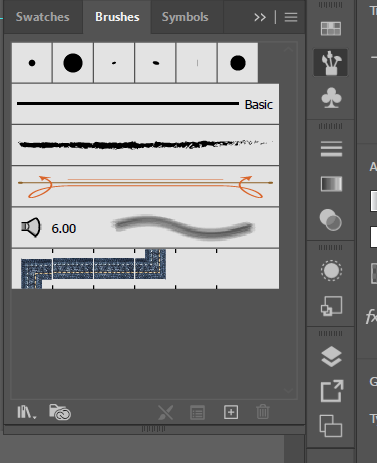Screen dimensions: 377x463
Task: Click the fx effects icon
Action: pyautogui.click(x=371, y=316)
